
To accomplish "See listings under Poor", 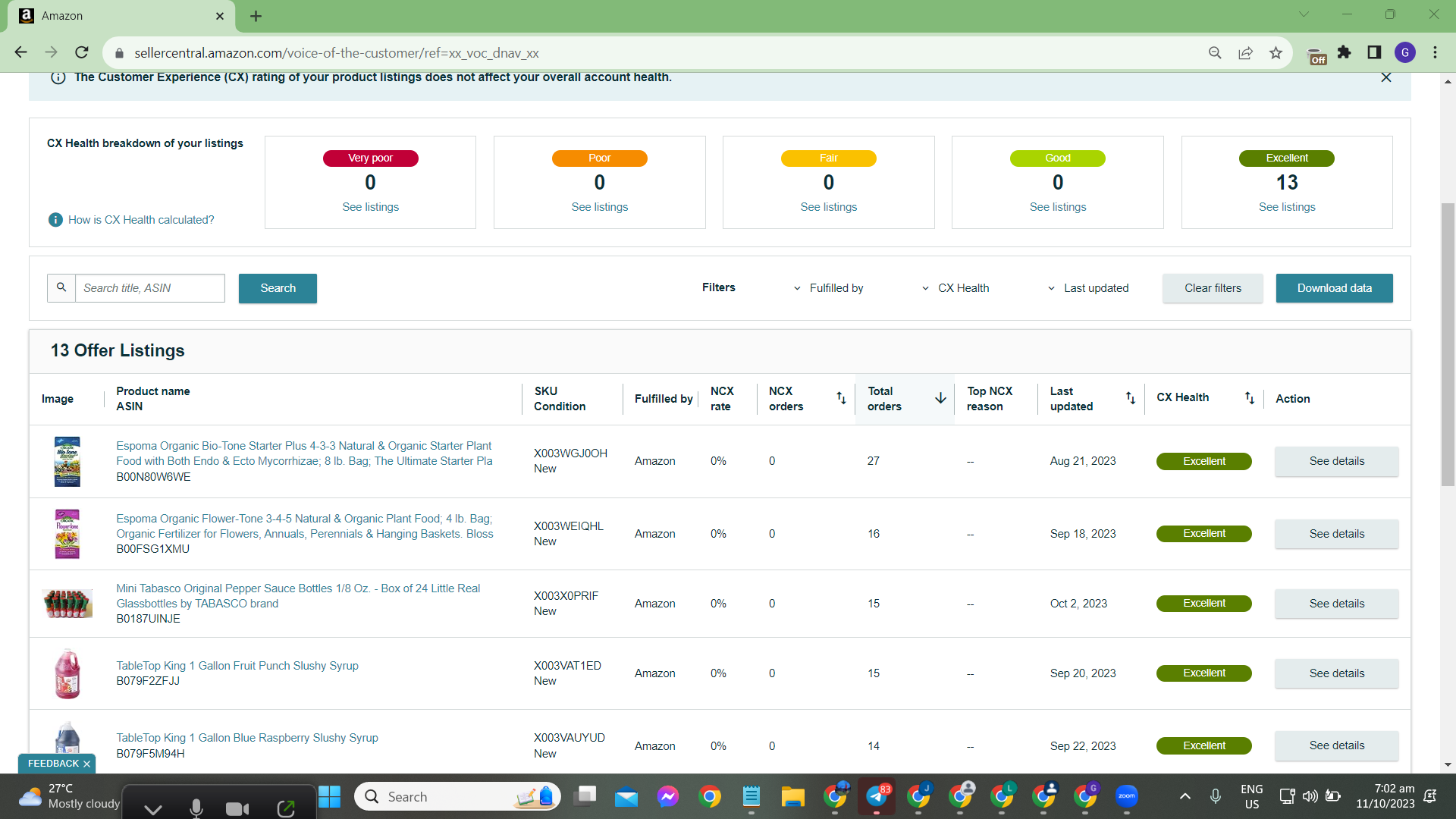I will [599, 207].
